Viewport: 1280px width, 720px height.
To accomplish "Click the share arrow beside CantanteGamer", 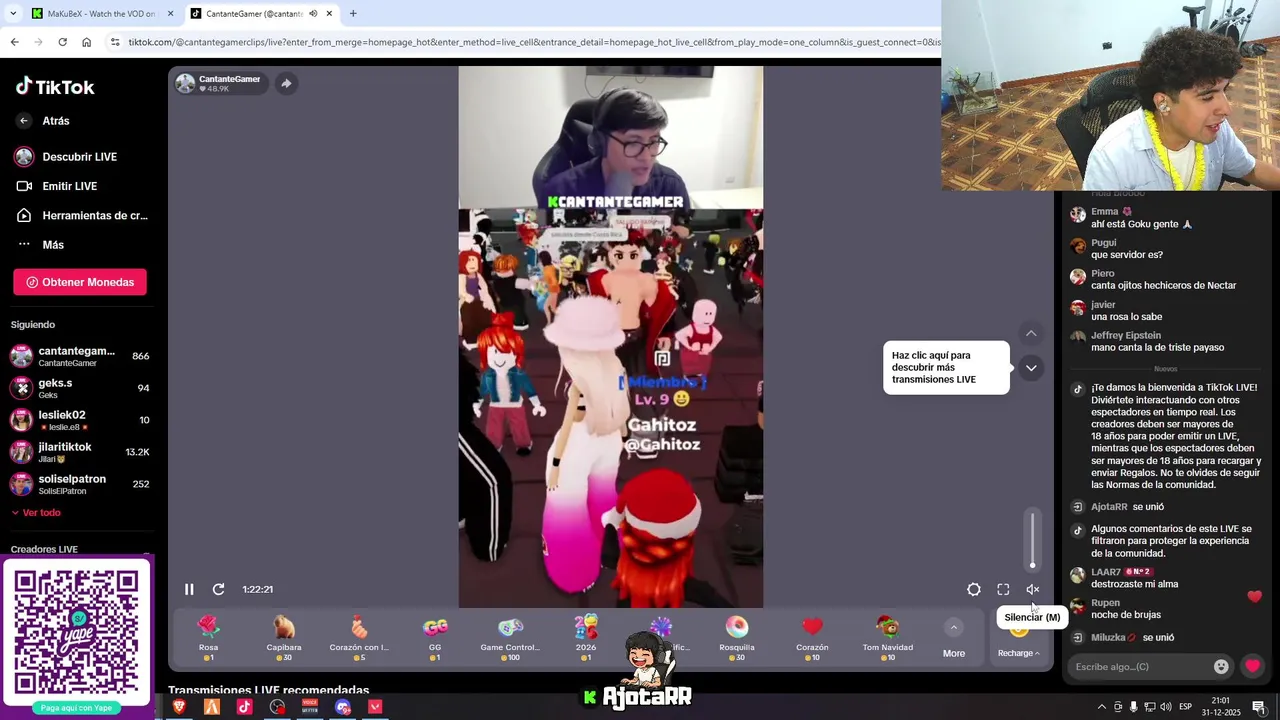I will pyautogui.click(x=286, y=83).
